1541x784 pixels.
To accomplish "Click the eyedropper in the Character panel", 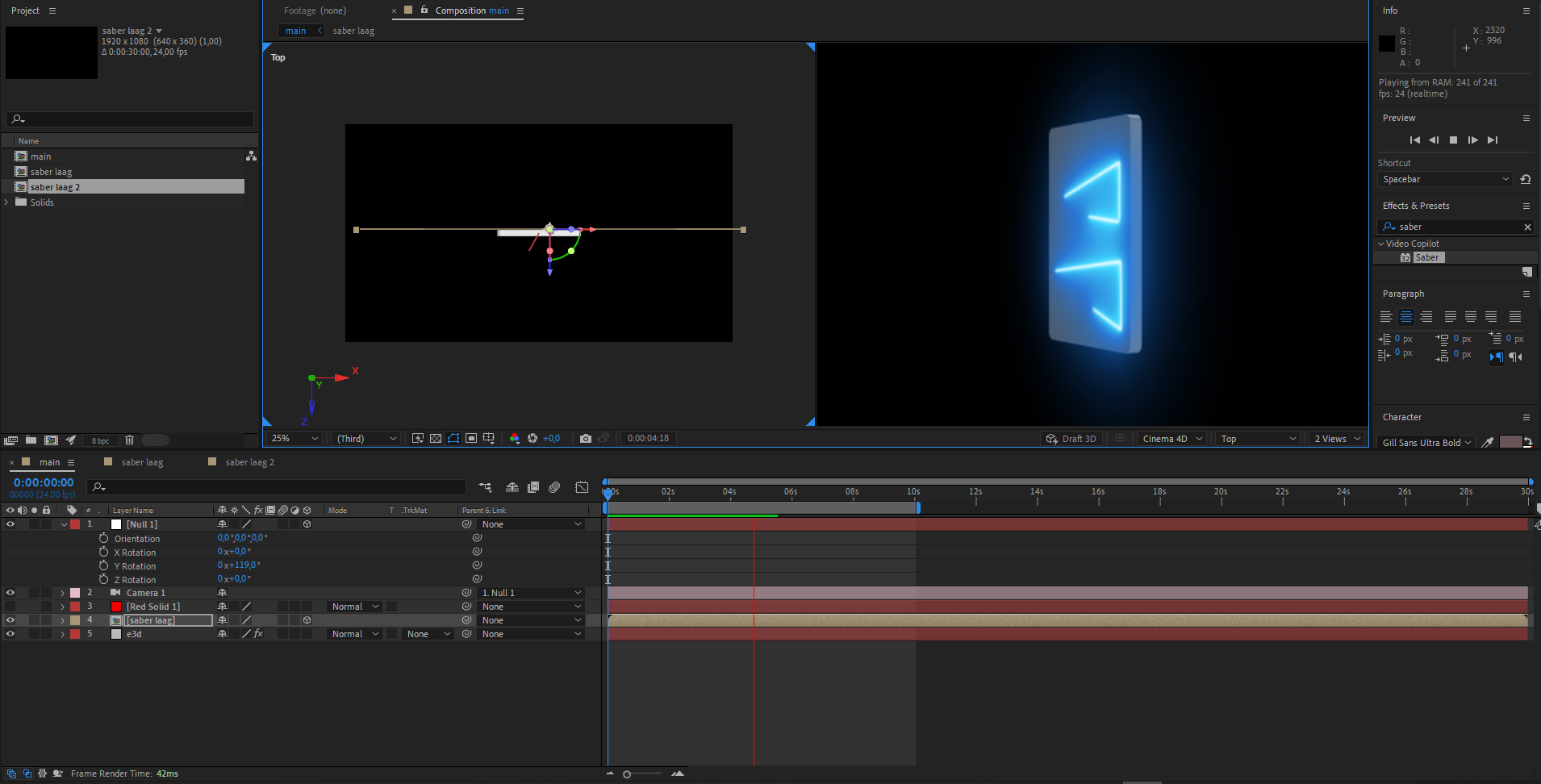I will tap(1487, 442).
